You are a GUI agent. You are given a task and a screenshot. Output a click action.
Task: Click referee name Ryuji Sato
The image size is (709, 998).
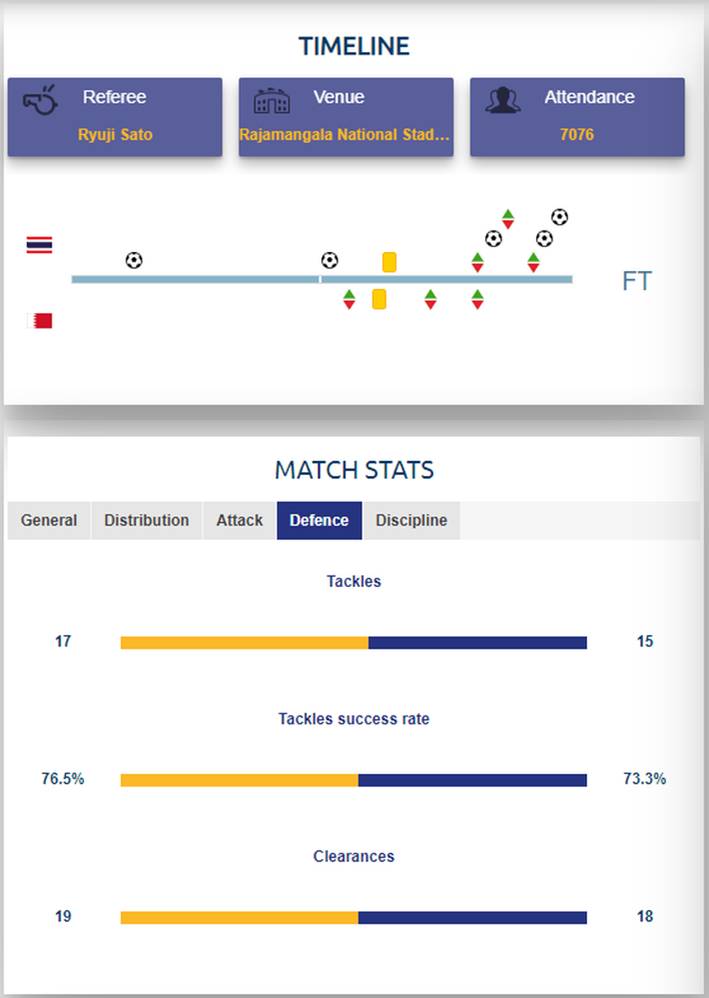(x=115, y=134)
